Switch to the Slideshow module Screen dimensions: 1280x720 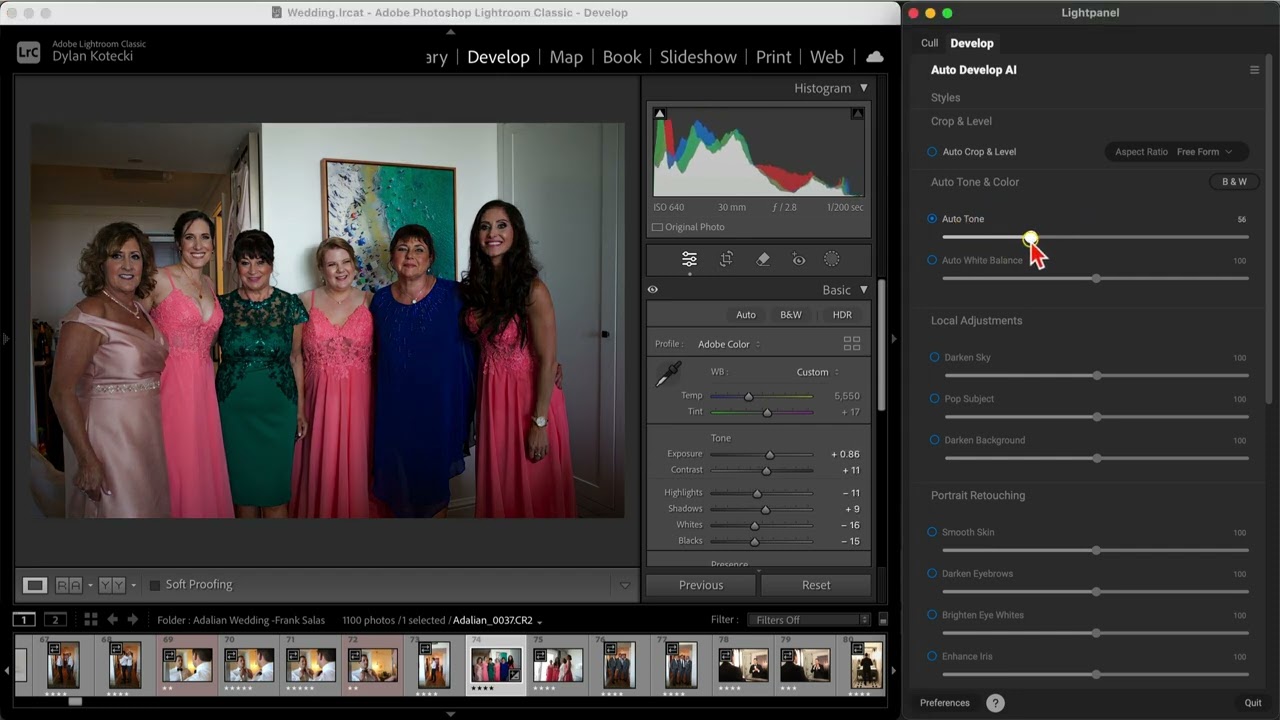(698, 57)
